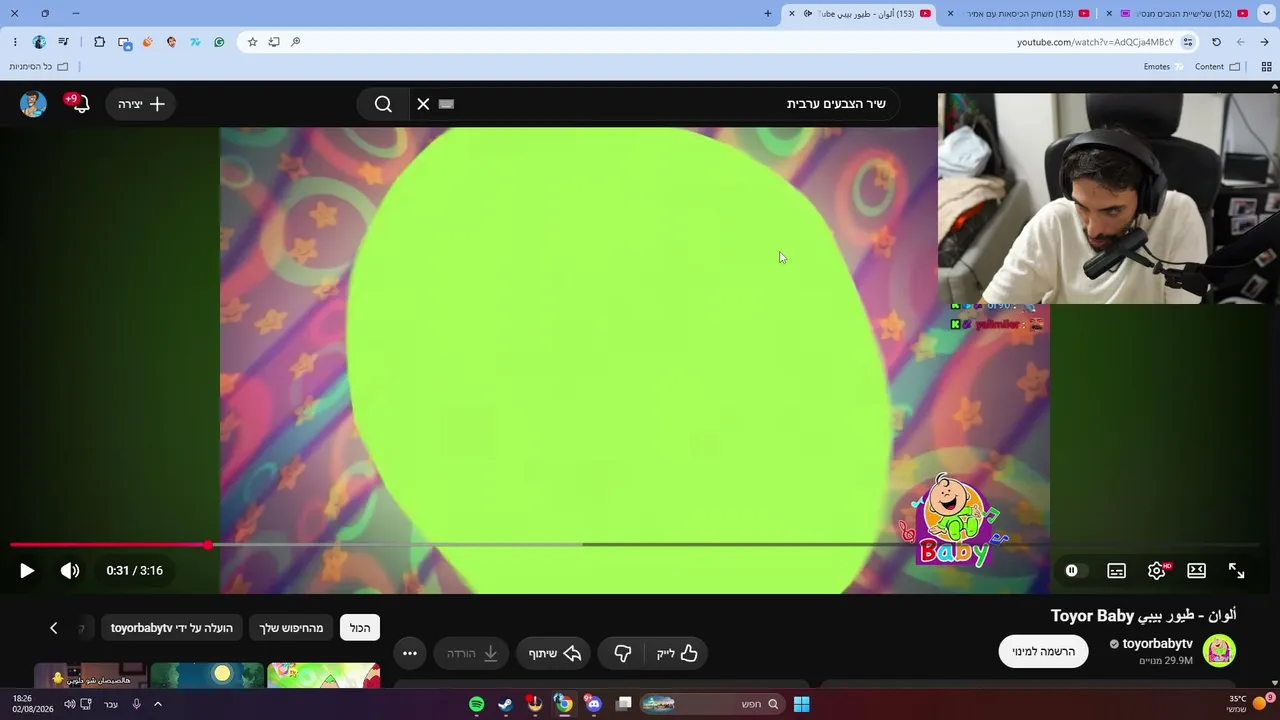This screenshot has height=720, width=1280.
Task: Exit full screen using the player icon
Action: pyautogui.click(x=1236, y=571)
